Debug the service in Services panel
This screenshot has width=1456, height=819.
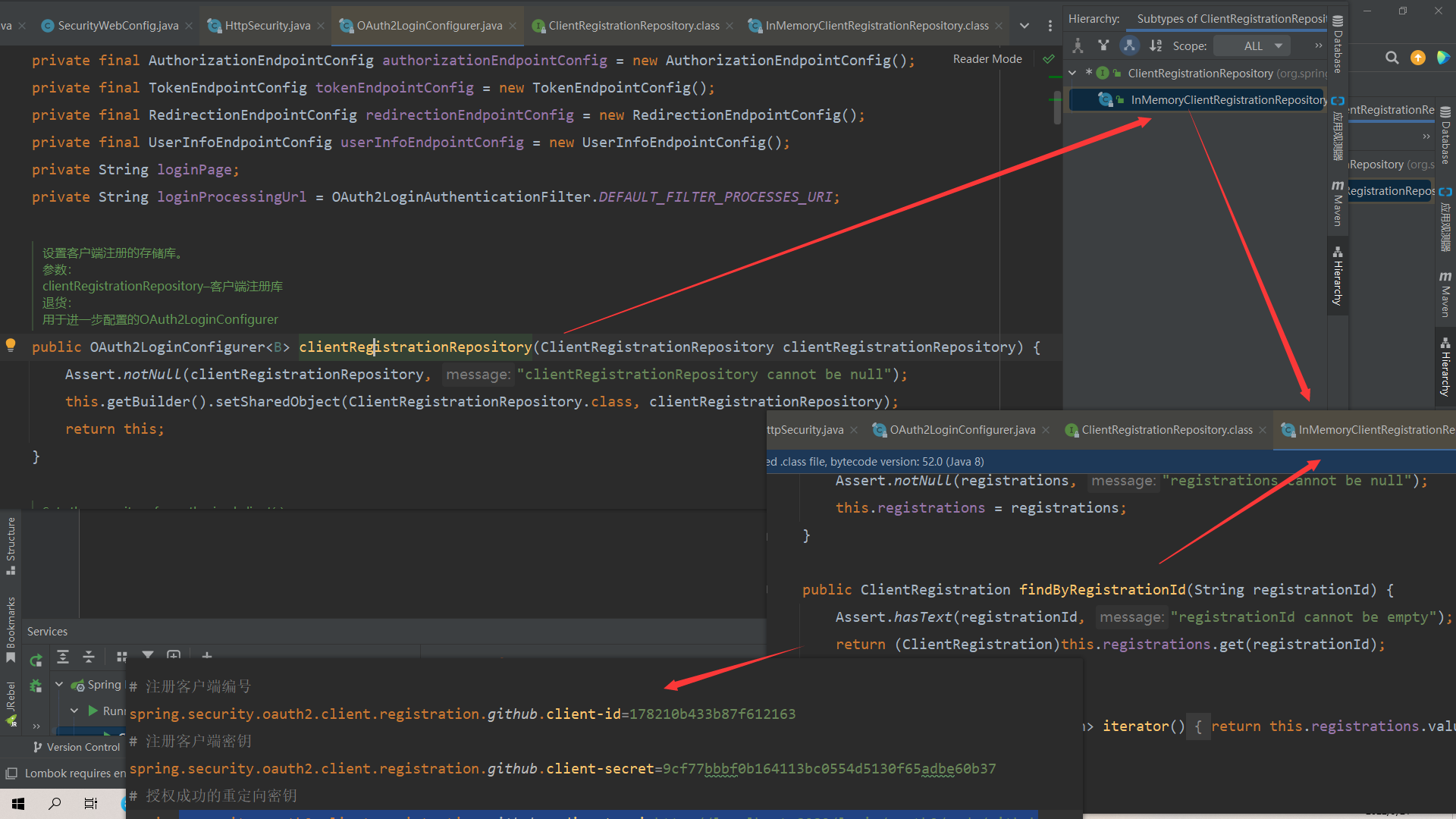coord(36,686)
